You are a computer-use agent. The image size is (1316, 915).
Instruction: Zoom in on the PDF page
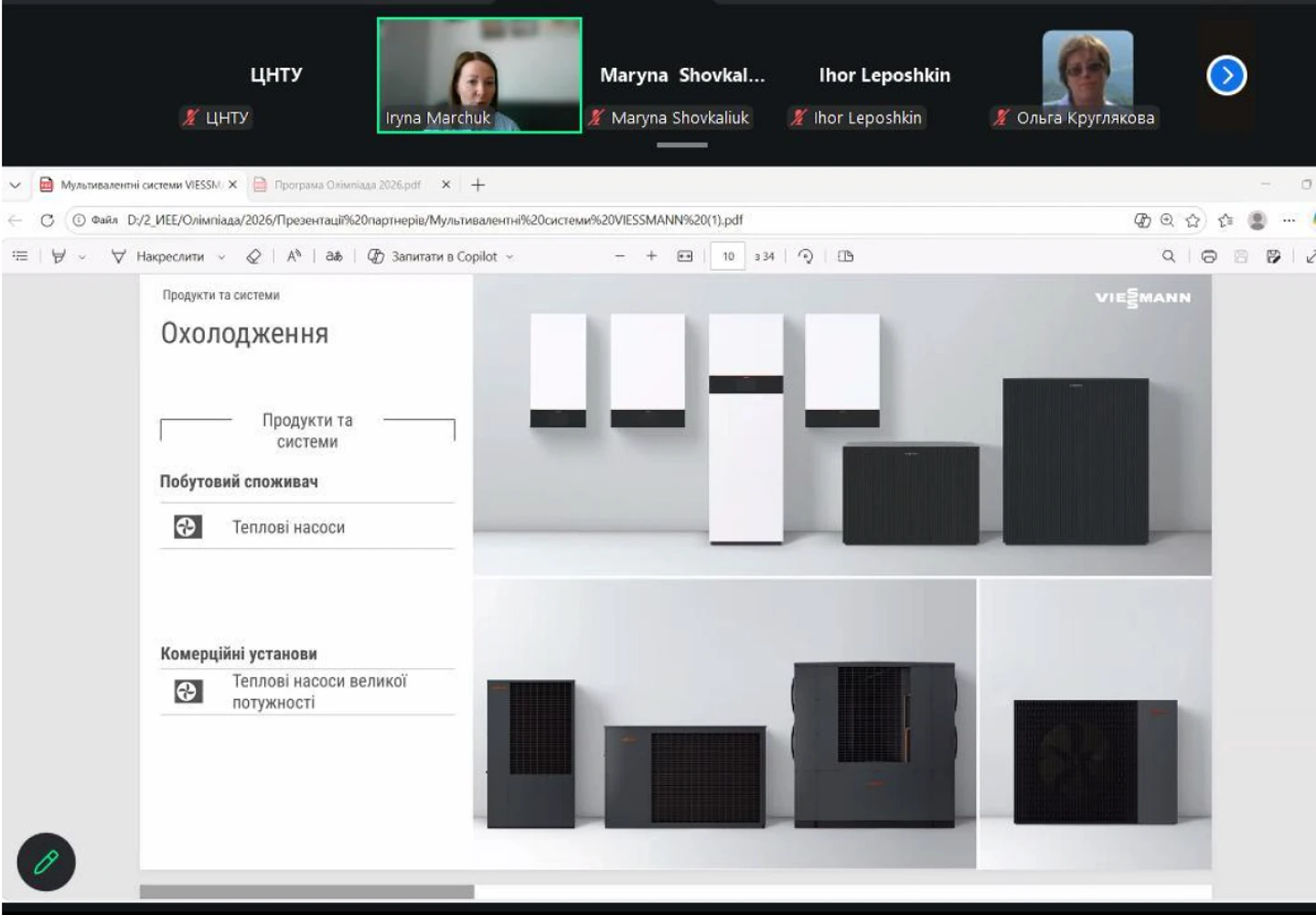click(651, 256)
